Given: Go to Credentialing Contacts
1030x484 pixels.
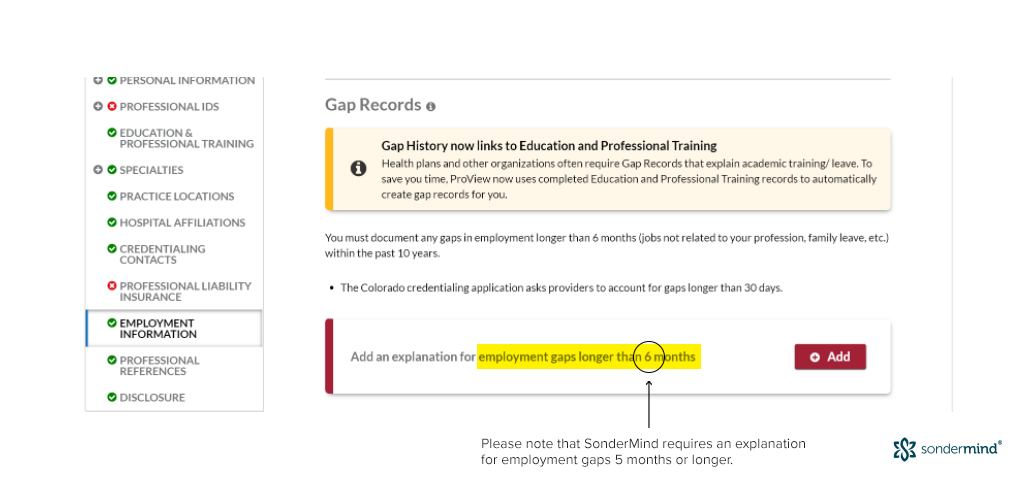Looking at the screenshot, I should click(162, 254).
